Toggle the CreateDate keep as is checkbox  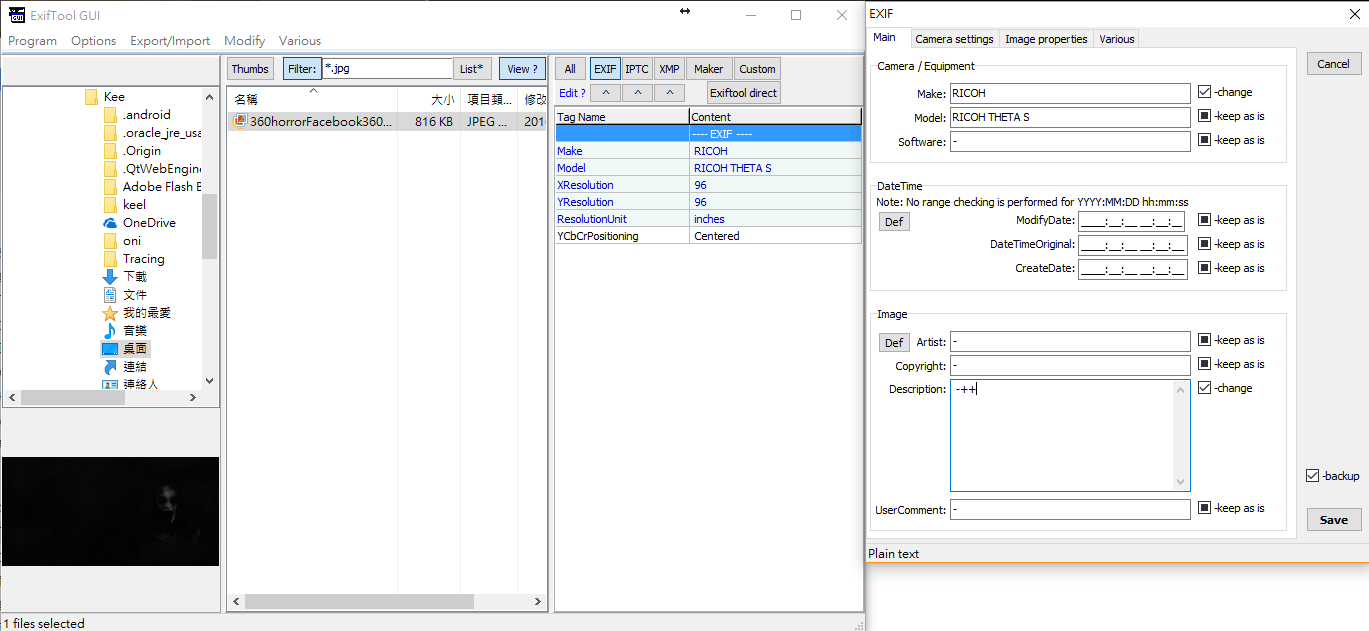tap(1205, 268)
